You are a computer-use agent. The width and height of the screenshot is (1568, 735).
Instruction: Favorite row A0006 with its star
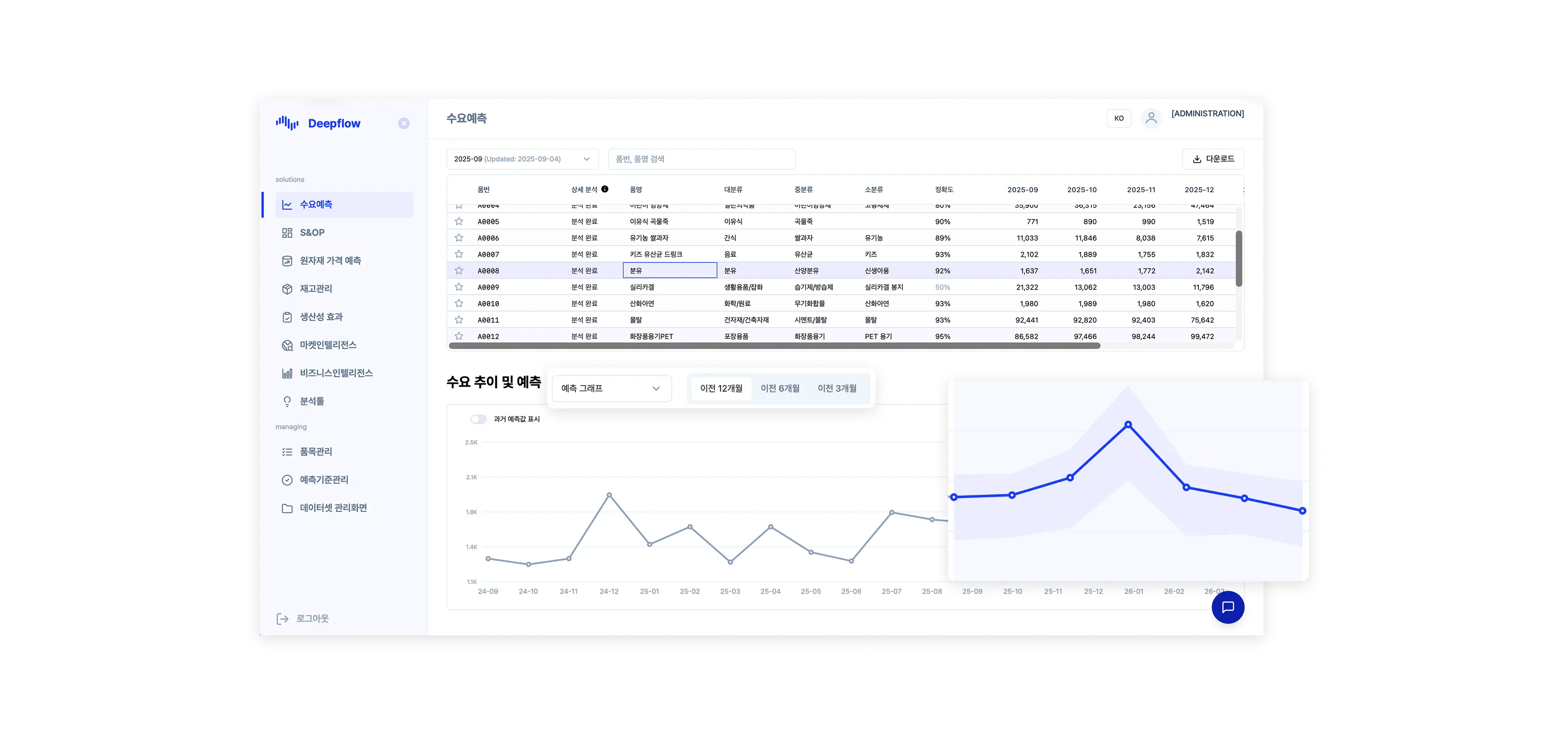coord(459,238)
